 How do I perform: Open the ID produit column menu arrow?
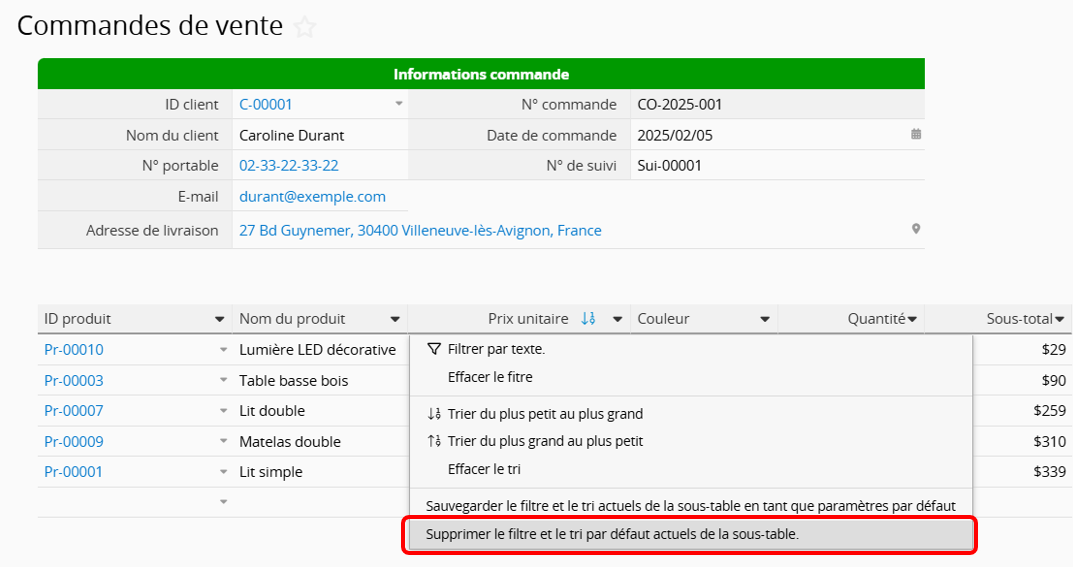pyautogui.click(x=220, y=319)
